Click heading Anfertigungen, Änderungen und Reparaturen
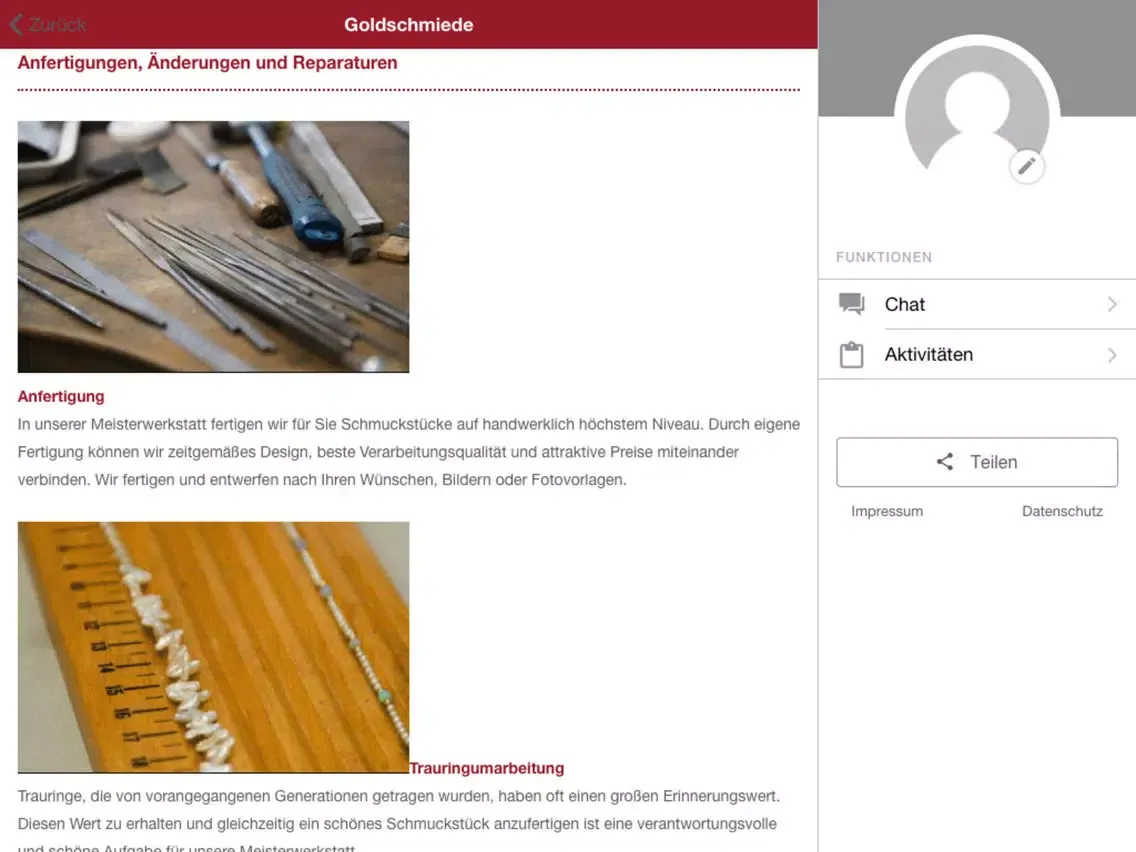 point(207,63)
